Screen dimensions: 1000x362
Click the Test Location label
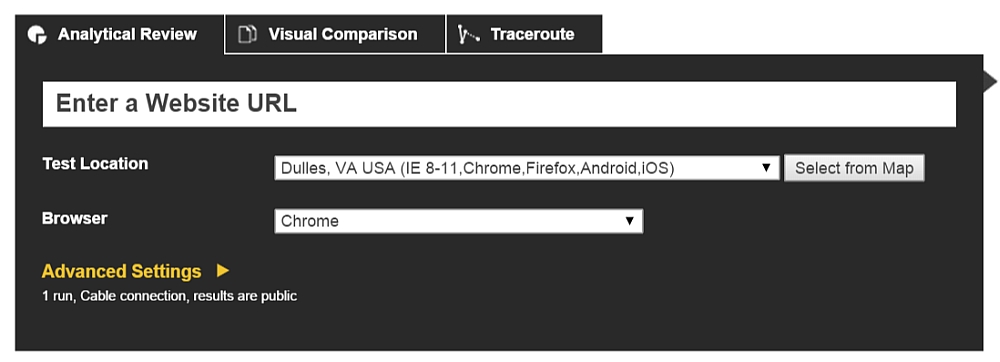95,164
